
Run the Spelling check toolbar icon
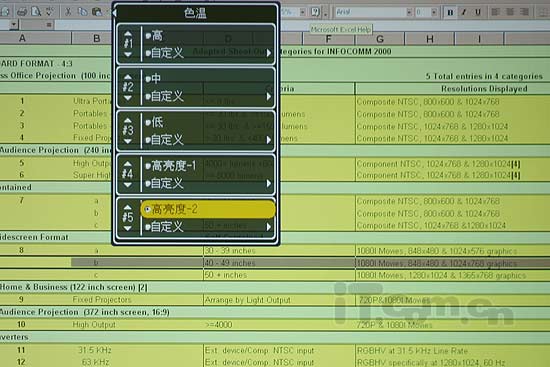click(x=49, y=12)
